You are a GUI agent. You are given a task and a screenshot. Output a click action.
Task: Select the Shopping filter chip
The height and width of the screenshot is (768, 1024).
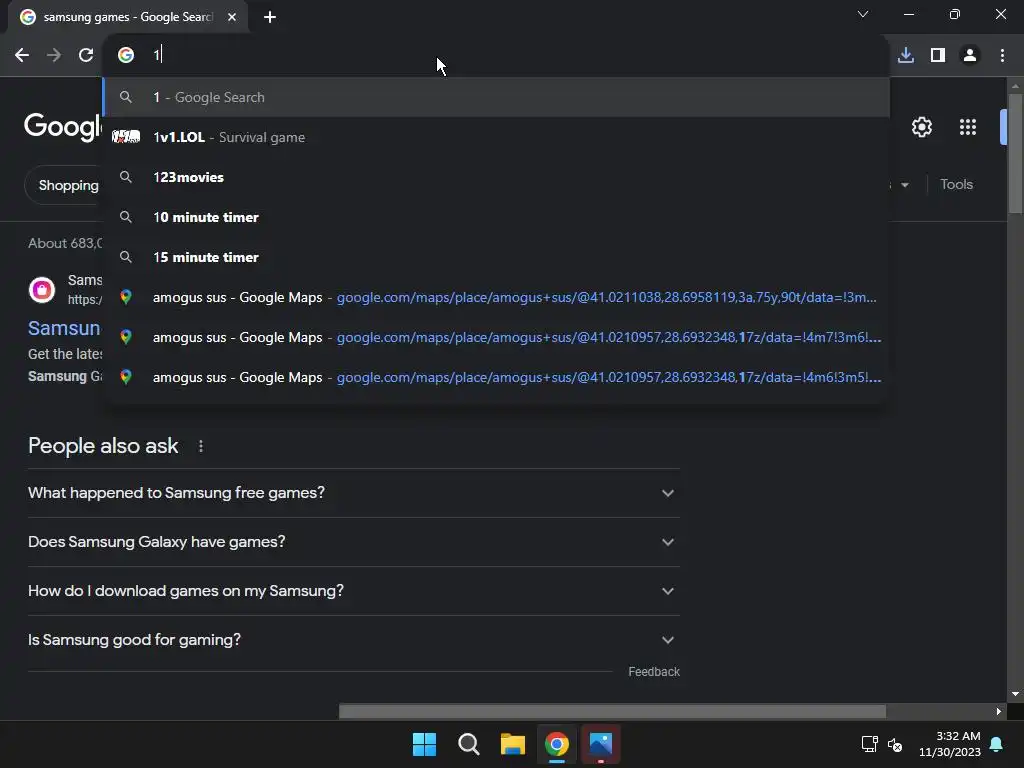click(x=65, y=185)
